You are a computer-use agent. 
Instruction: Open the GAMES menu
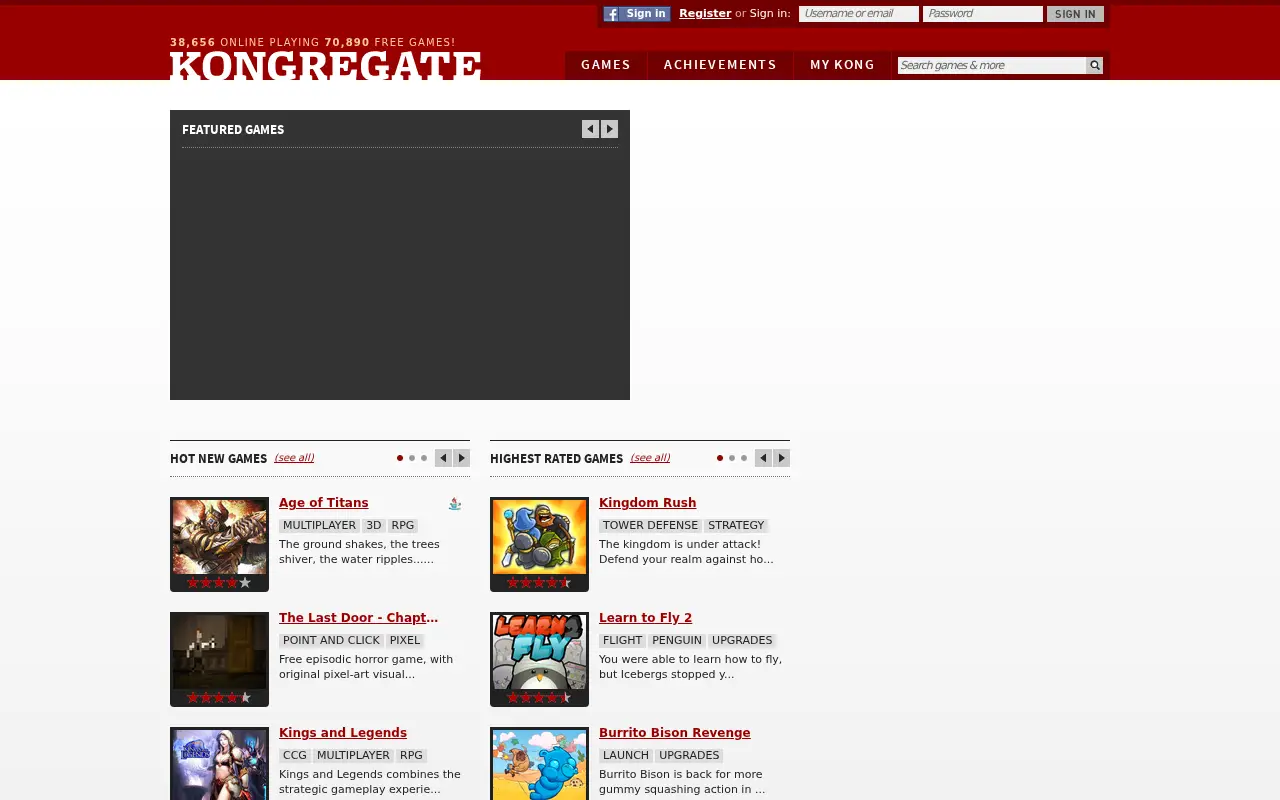pos(606,65)
